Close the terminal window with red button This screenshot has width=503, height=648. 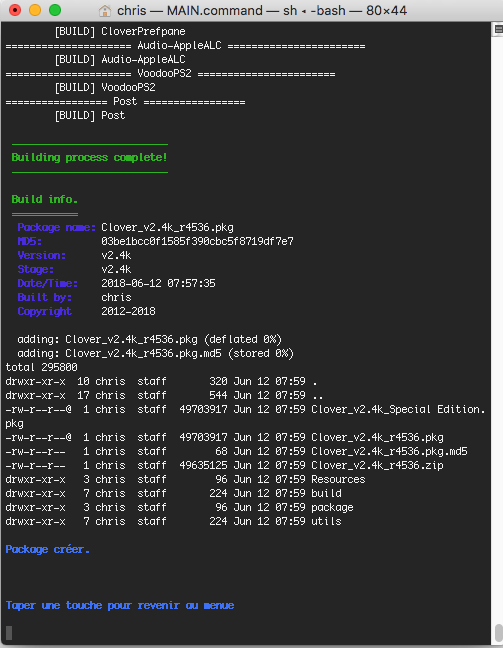click(15, 10)
